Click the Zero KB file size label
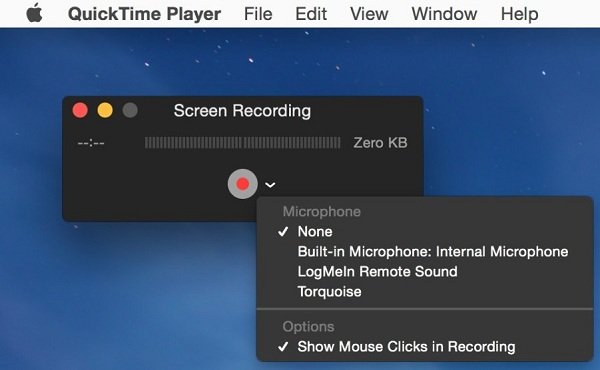 380,143
